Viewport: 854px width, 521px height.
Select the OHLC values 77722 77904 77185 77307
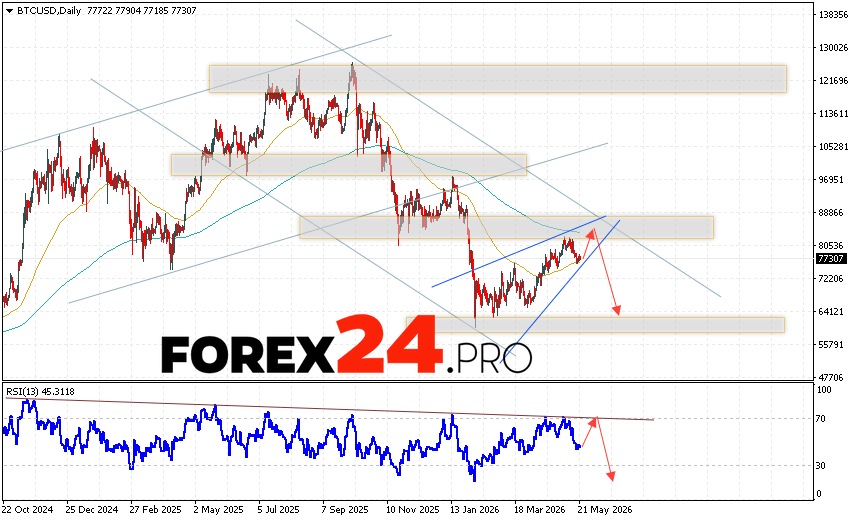point(142,11)
